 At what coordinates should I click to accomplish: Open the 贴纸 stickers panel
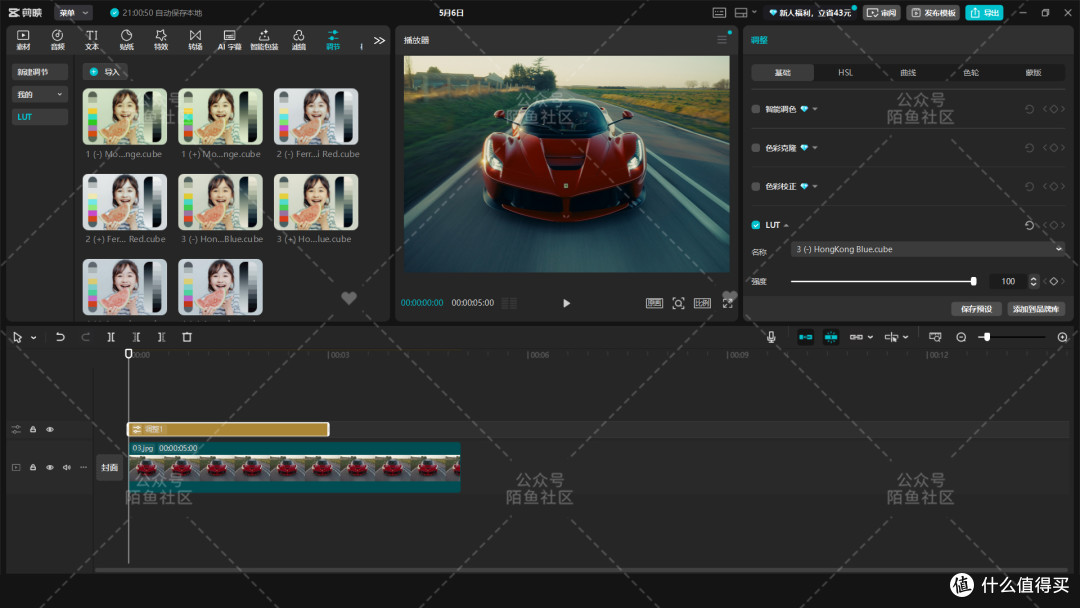[127, 40]
